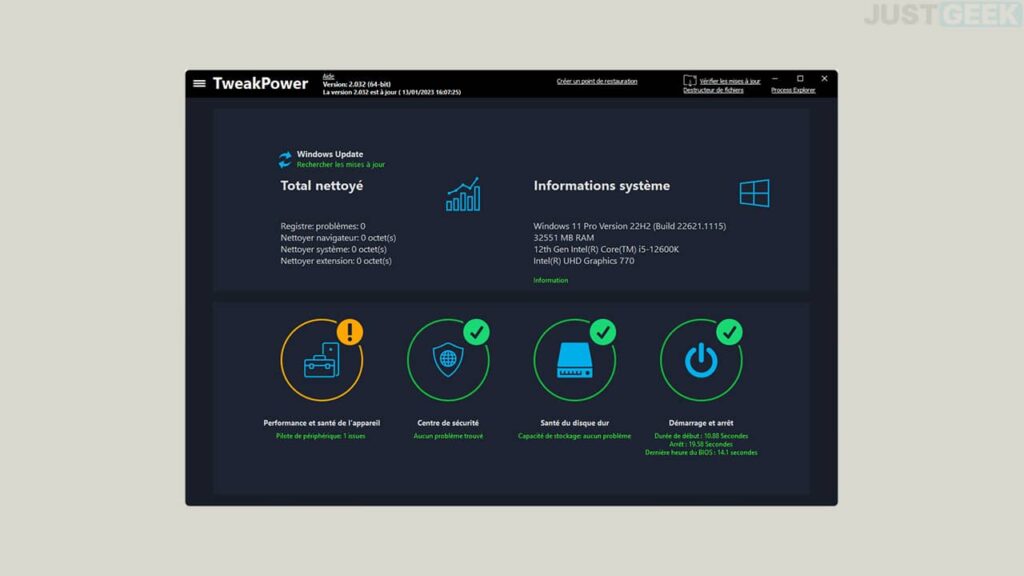The height and width of the screenshot is (576, 1024).
Task: Click Aucun problème trouvé status
Action: [x=448, y=436]
